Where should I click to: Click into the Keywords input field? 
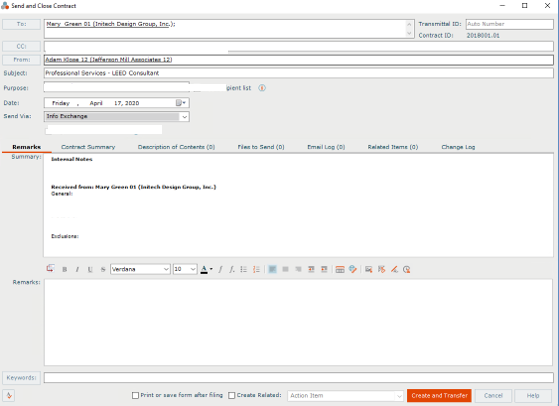click(299, 377)
